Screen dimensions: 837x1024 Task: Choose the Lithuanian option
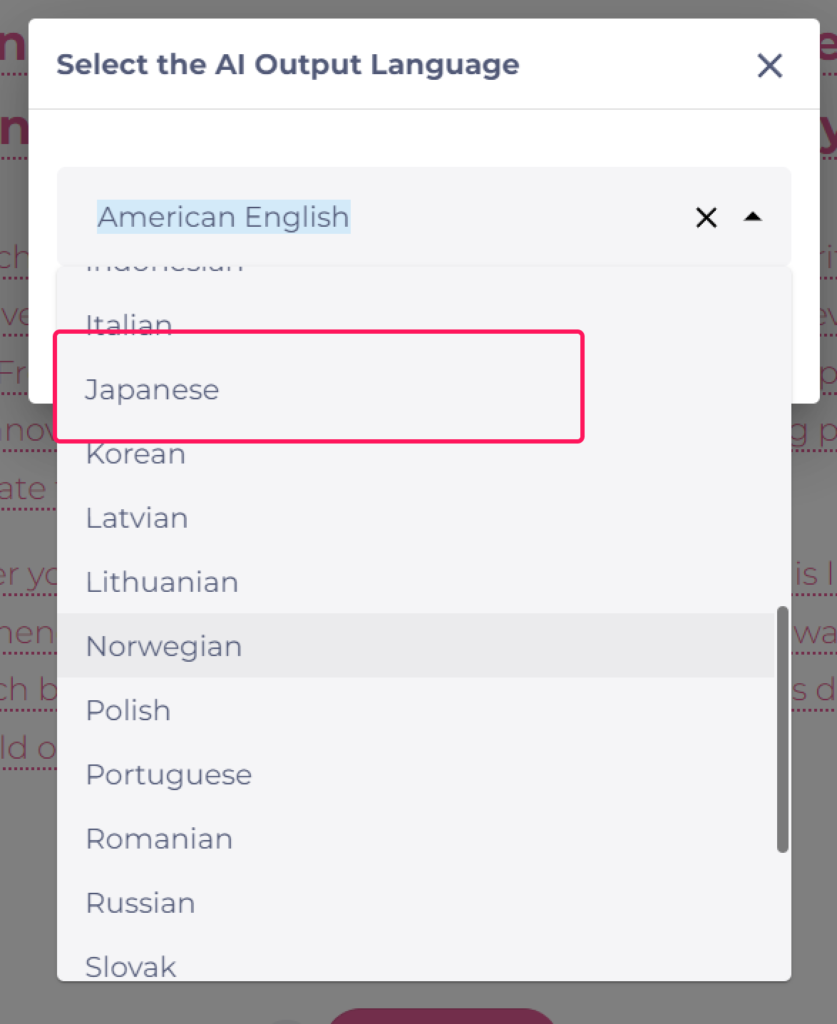click(162, 582)
